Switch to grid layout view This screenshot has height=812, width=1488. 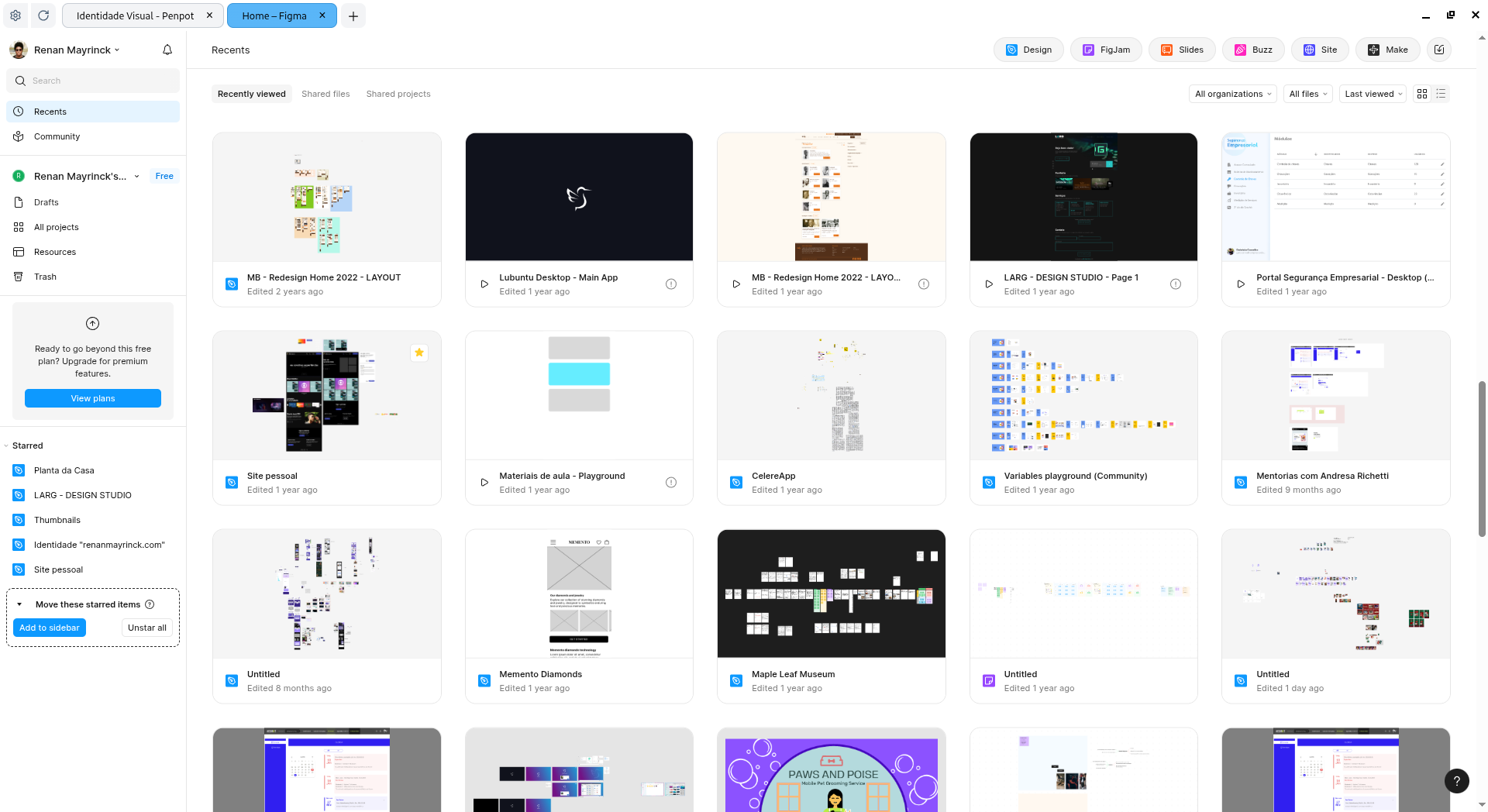click(1422, 94)
